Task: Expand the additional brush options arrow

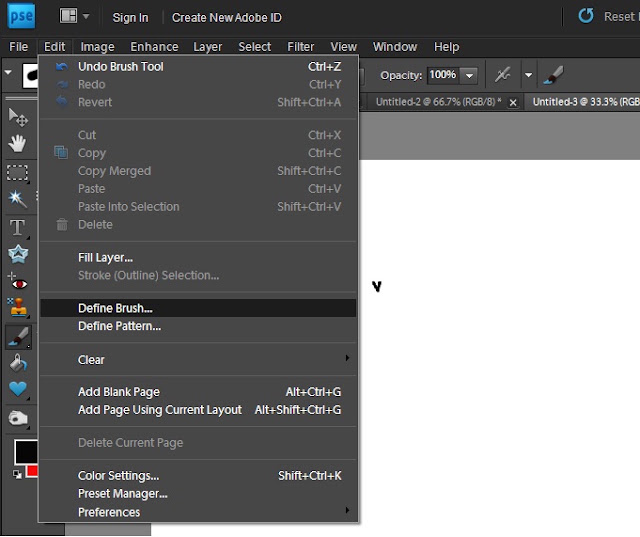Action: pos(529,75)
